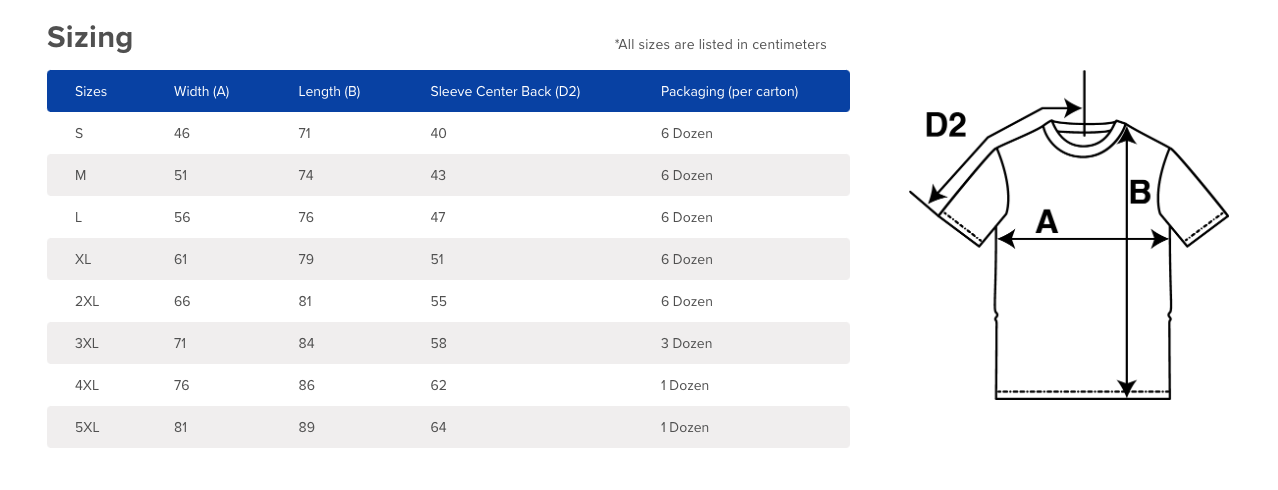Viewport: 1278px width, 490px height.
Task: Click the B length label on diagram
Action: click(1140, 192)
